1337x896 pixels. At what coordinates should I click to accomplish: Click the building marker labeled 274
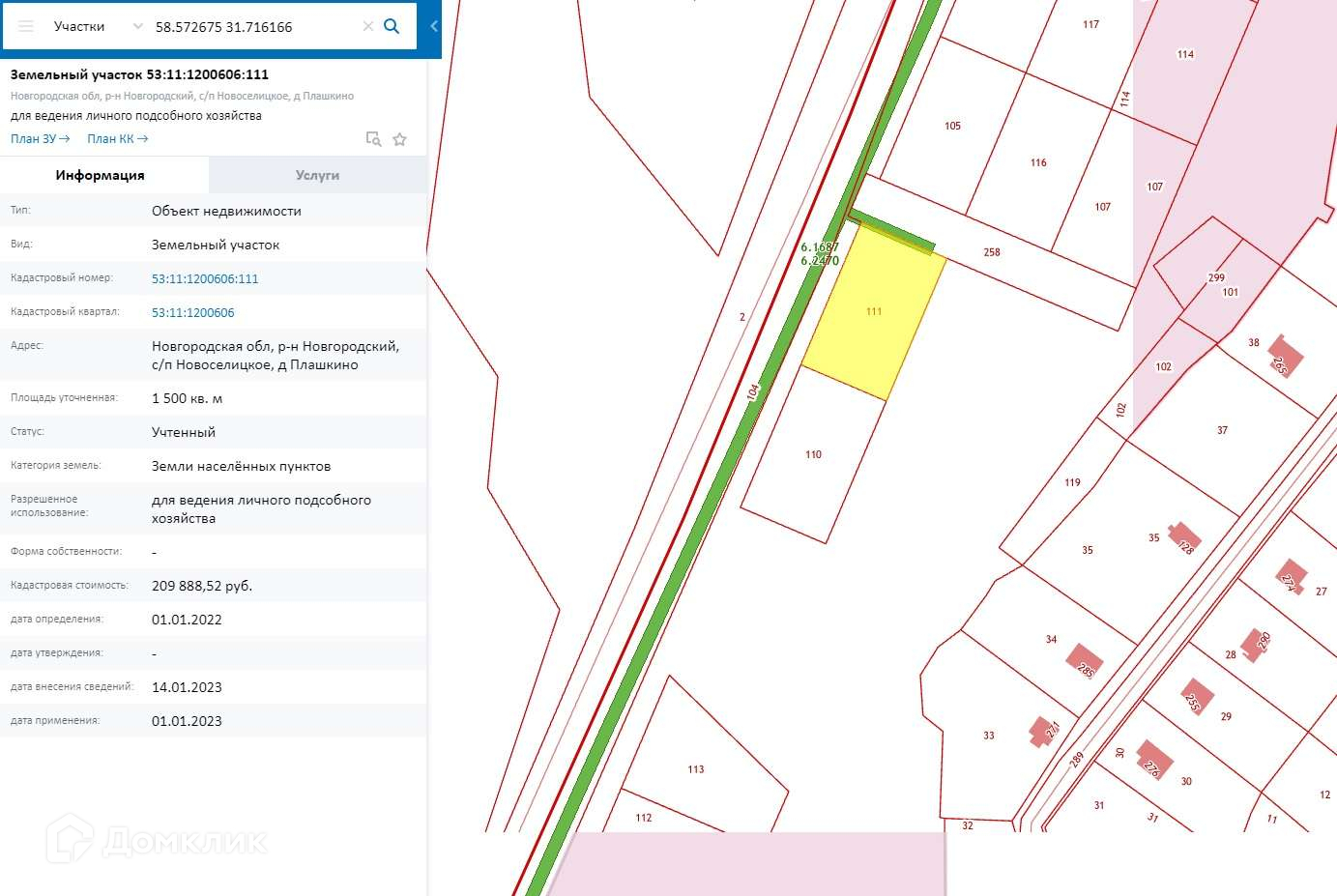tap(1290, 578)
